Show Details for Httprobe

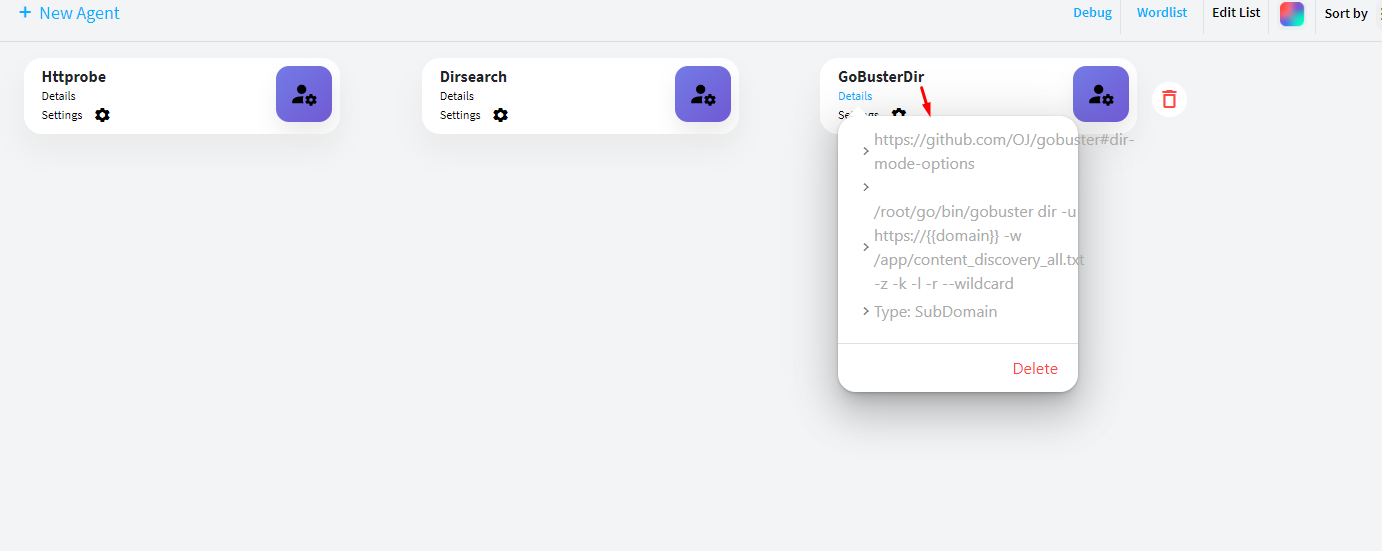tap(59, 96)
